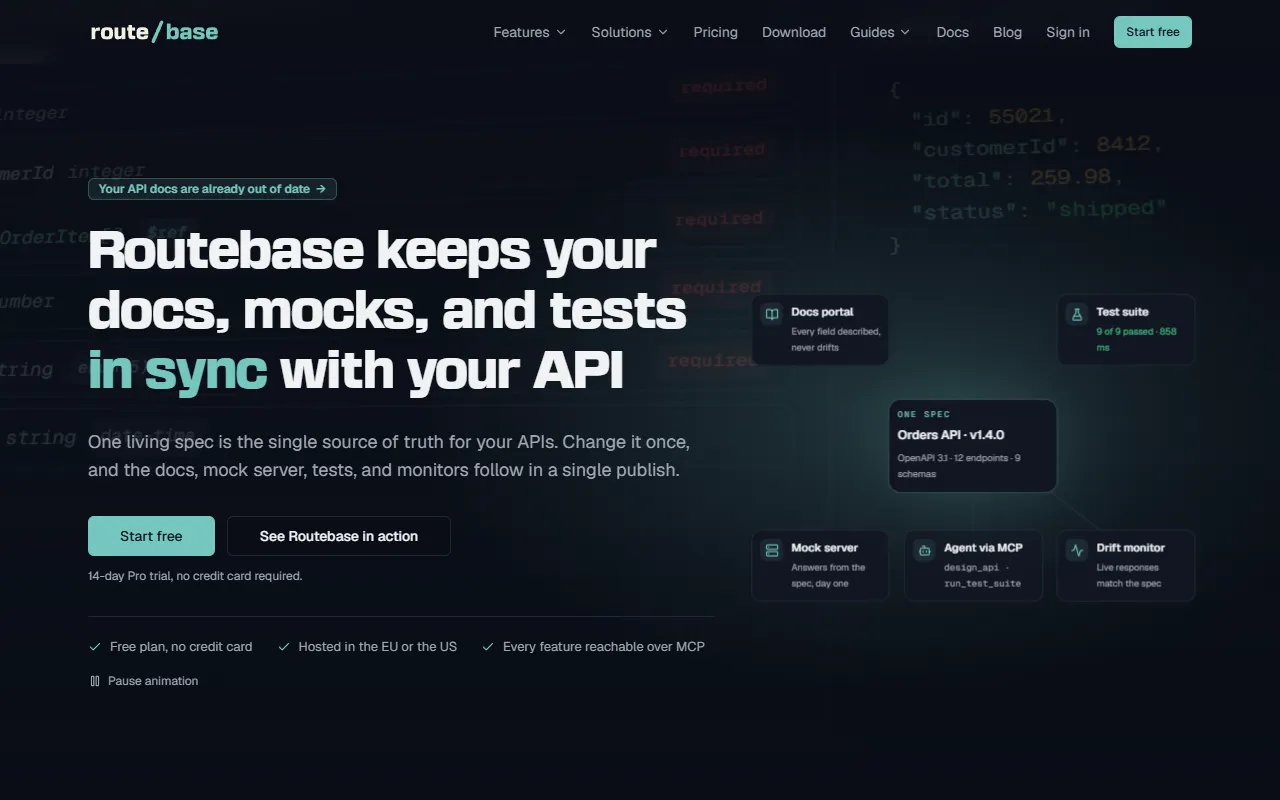Screen dimensions: 1280x800
Task: Click the Drift monitor pulse icon
Action: 1077,550
